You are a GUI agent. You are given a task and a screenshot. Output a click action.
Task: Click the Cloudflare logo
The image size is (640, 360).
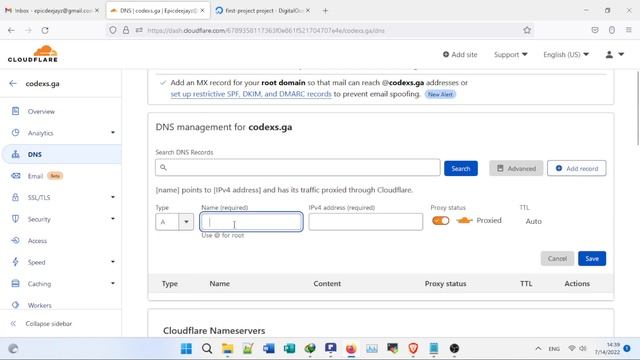click(33, 54)
